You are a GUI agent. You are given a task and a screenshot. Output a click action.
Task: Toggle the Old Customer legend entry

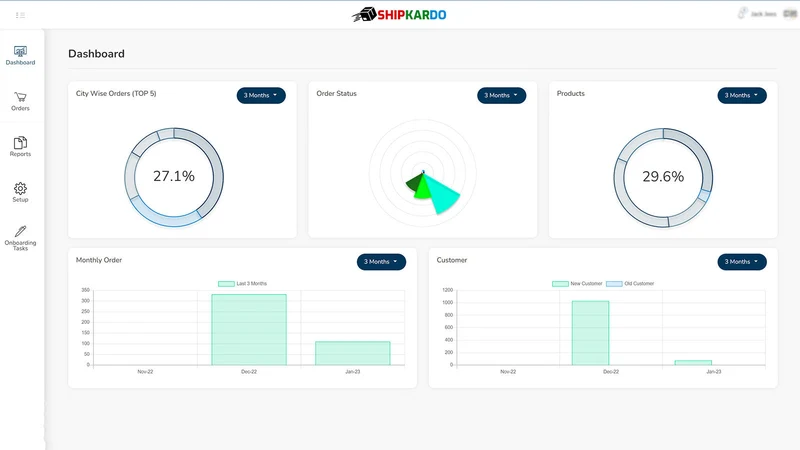click(x=630, y=284)
